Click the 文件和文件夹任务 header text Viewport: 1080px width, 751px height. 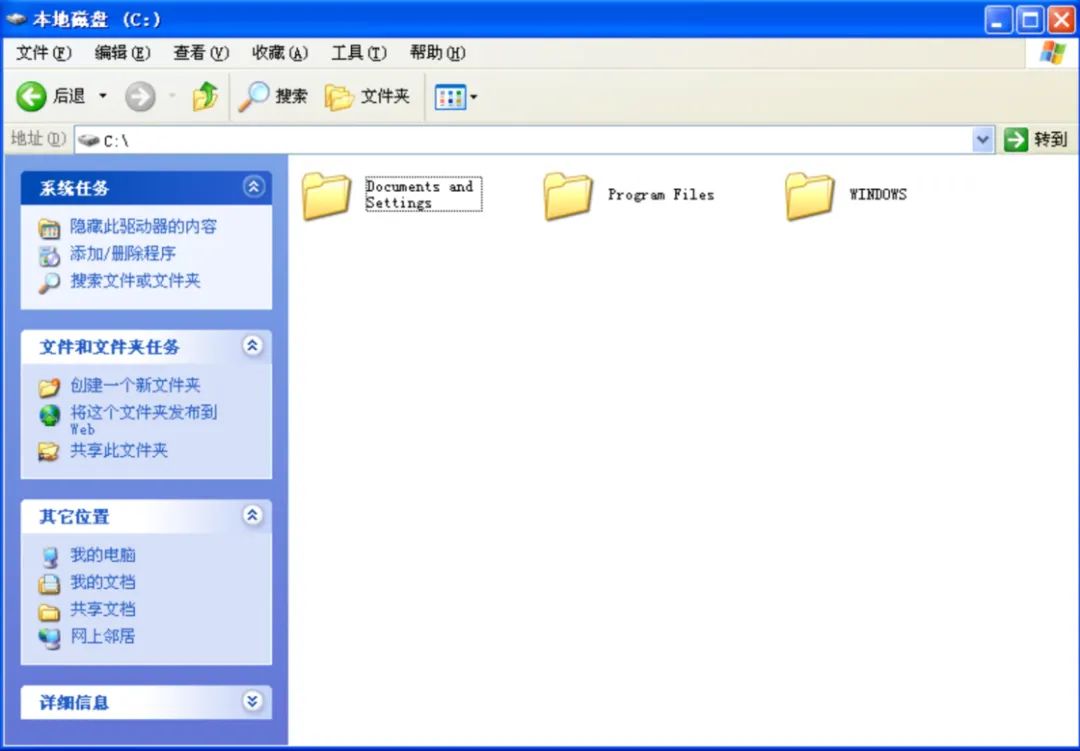pyautogui.click(x=110, y=347)
